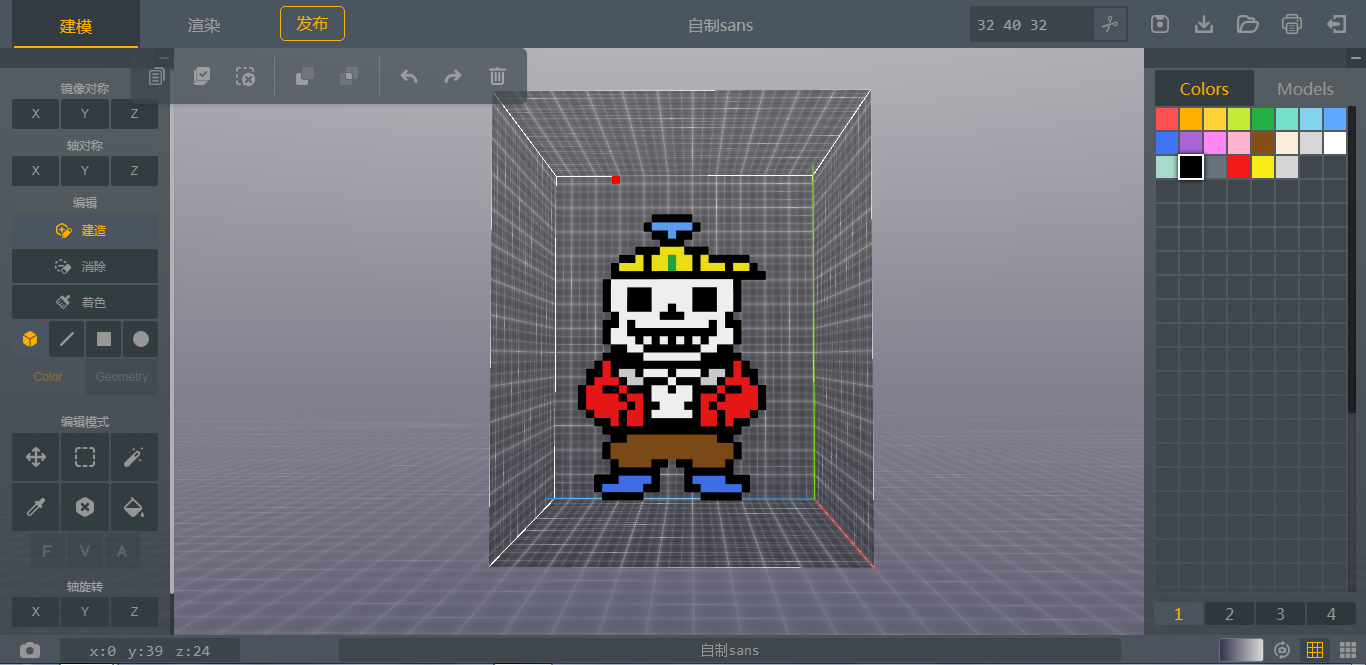Pick the bright yellow swatch in third row

pyautogui.click(x=1263, y=167)
